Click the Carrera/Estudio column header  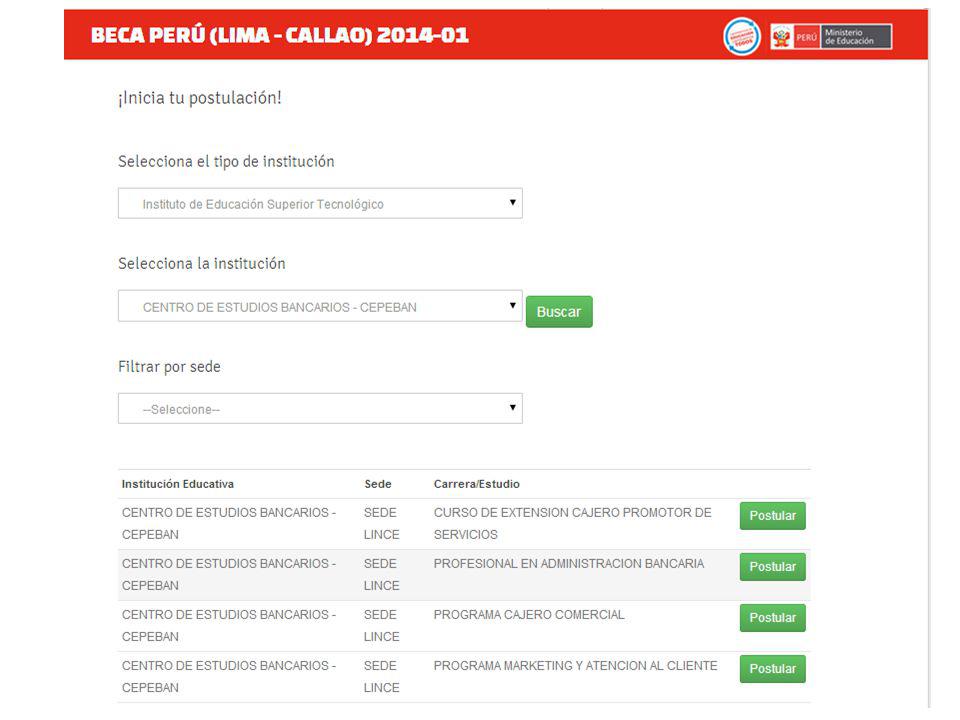(x=476, y=484)
